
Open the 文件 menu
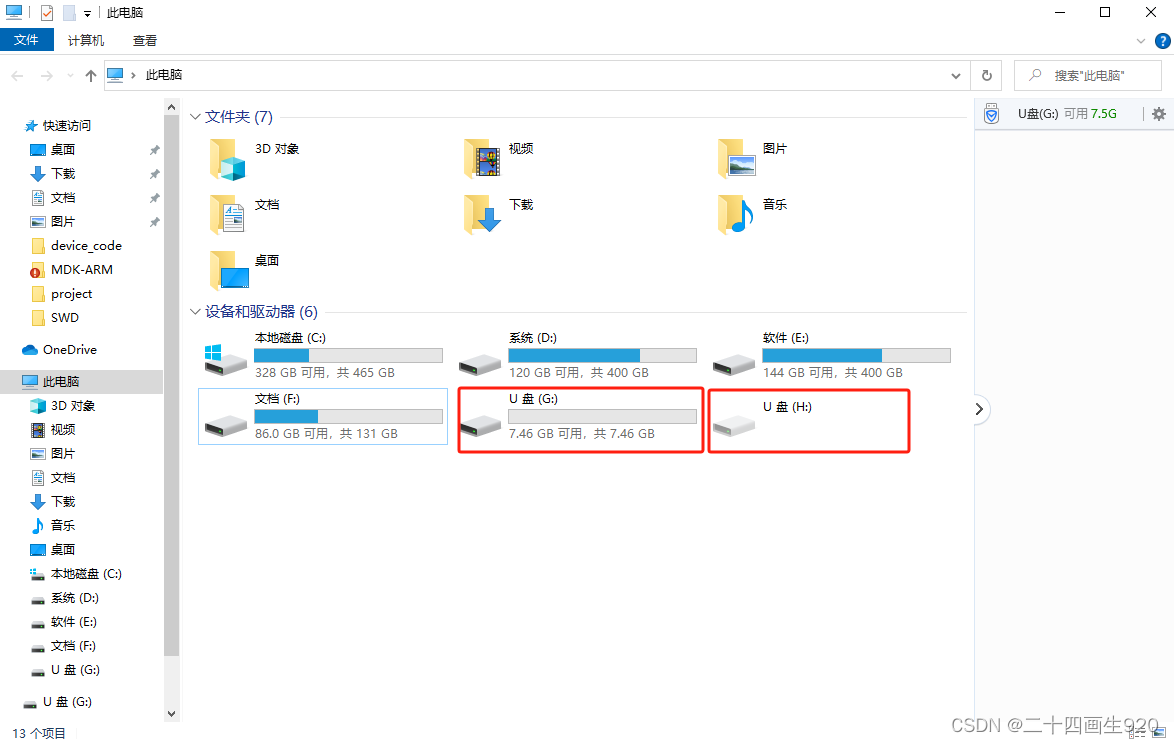[27, 40]
